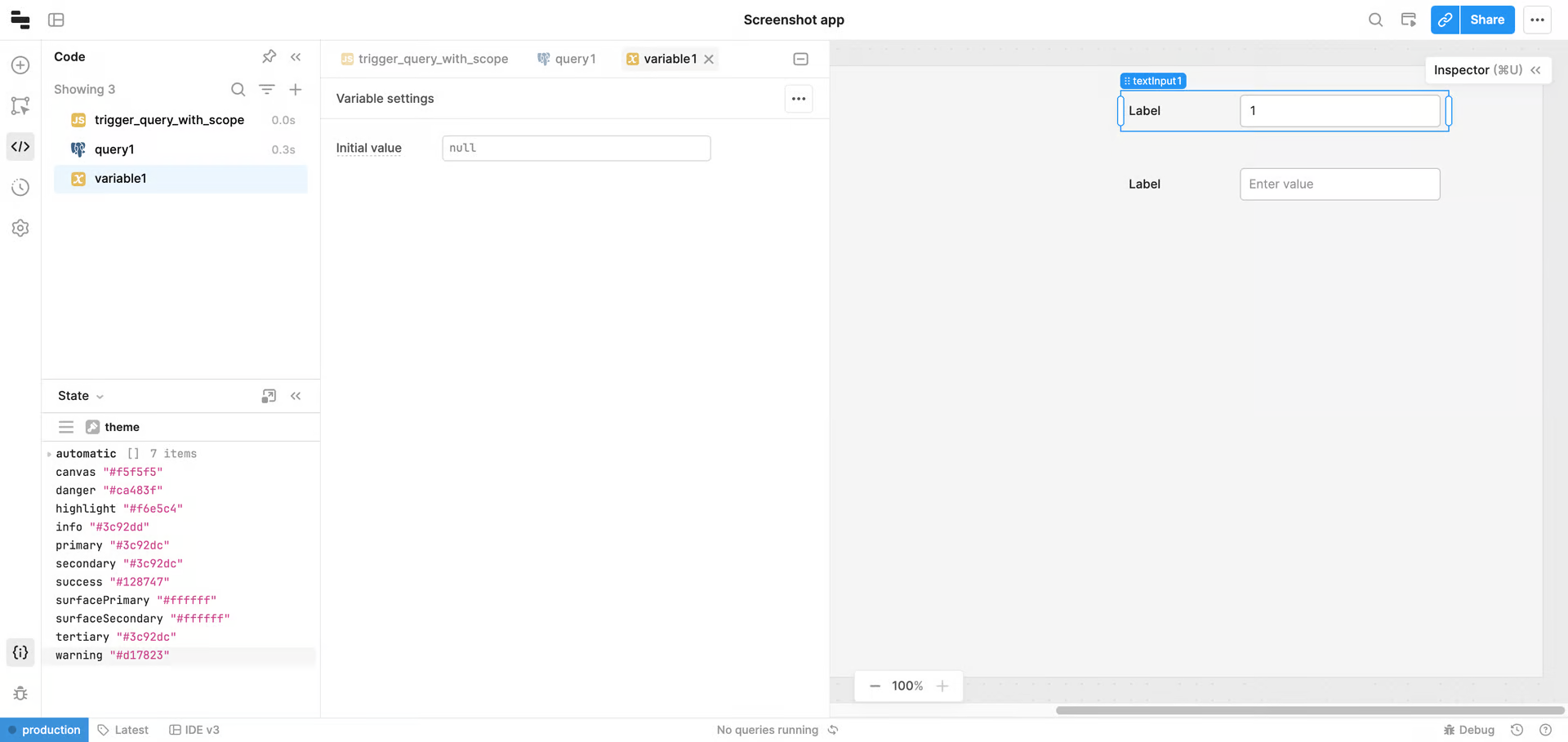Open App settings gear icon
Screen dimensions: 1568x742
(20, 229)
